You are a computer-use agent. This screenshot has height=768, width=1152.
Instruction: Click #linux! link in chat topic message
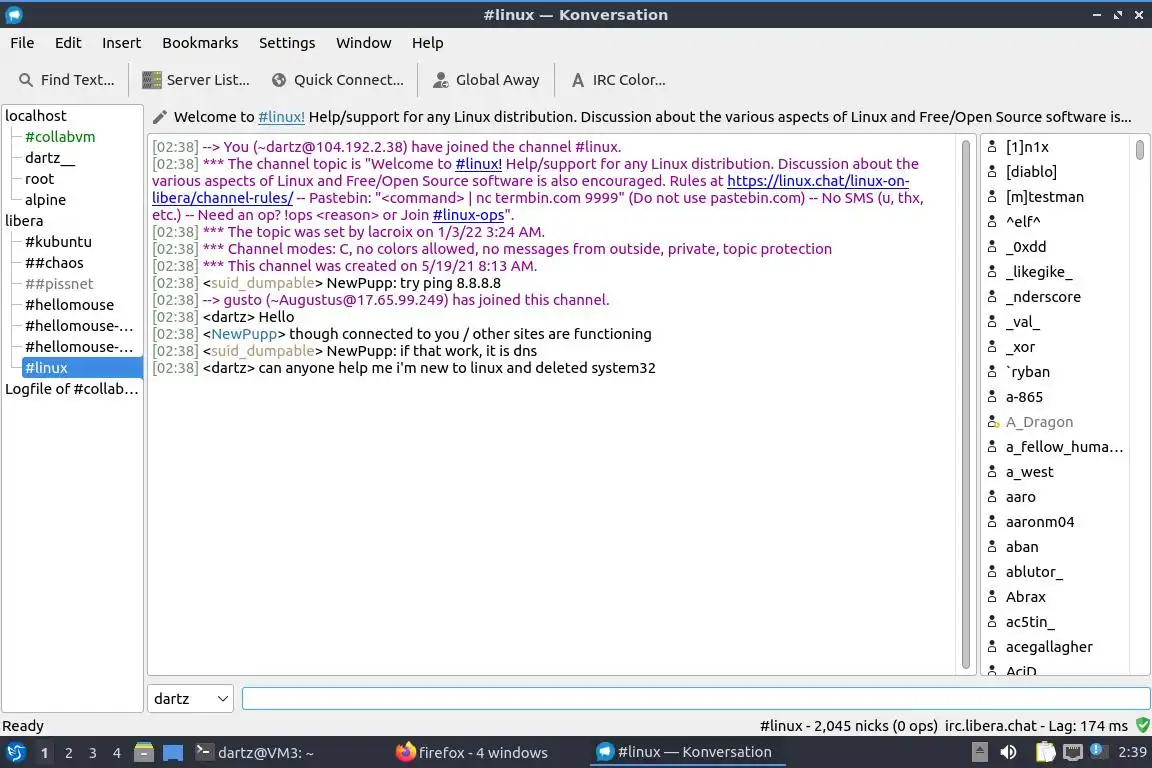(478, 164)
